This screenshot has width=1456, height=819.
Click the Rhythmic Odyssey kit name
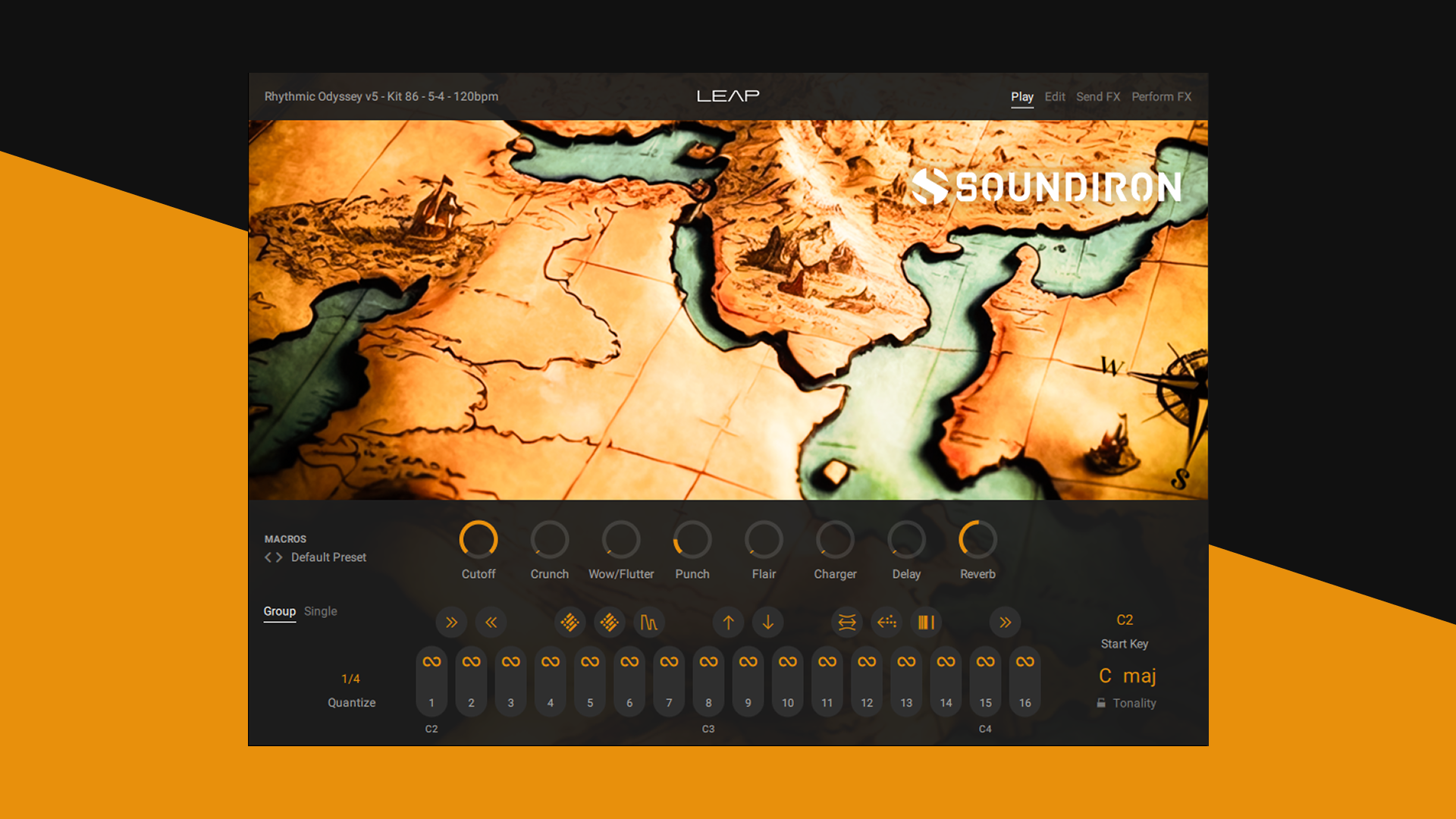click(x=381, y=96)
